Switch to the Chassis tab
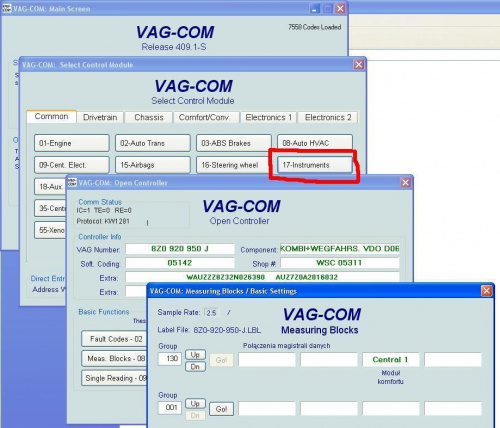The width and height of the screenshot is (500, 428). [x=149, y=117]
